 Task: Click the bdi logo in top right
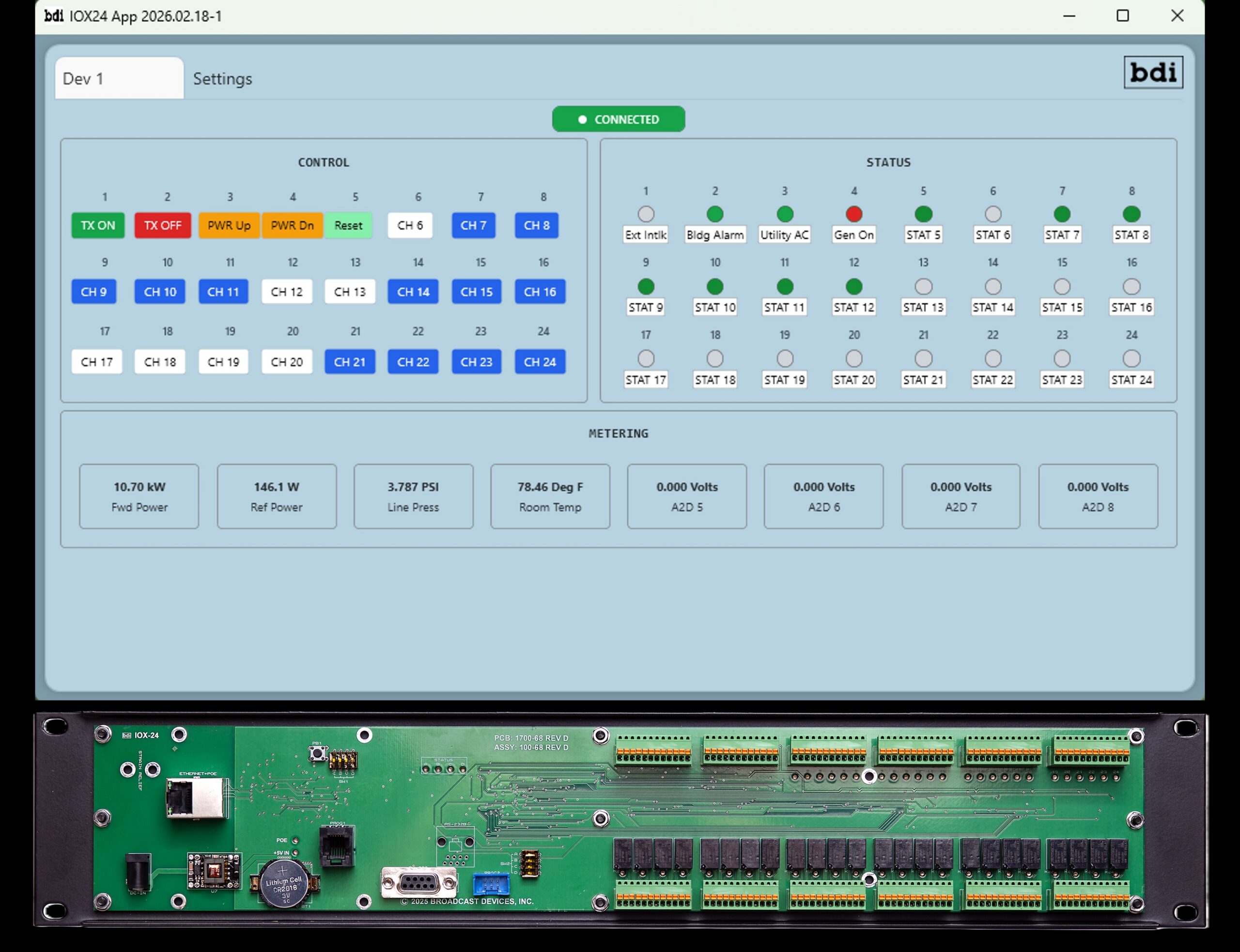(1153, 72)
